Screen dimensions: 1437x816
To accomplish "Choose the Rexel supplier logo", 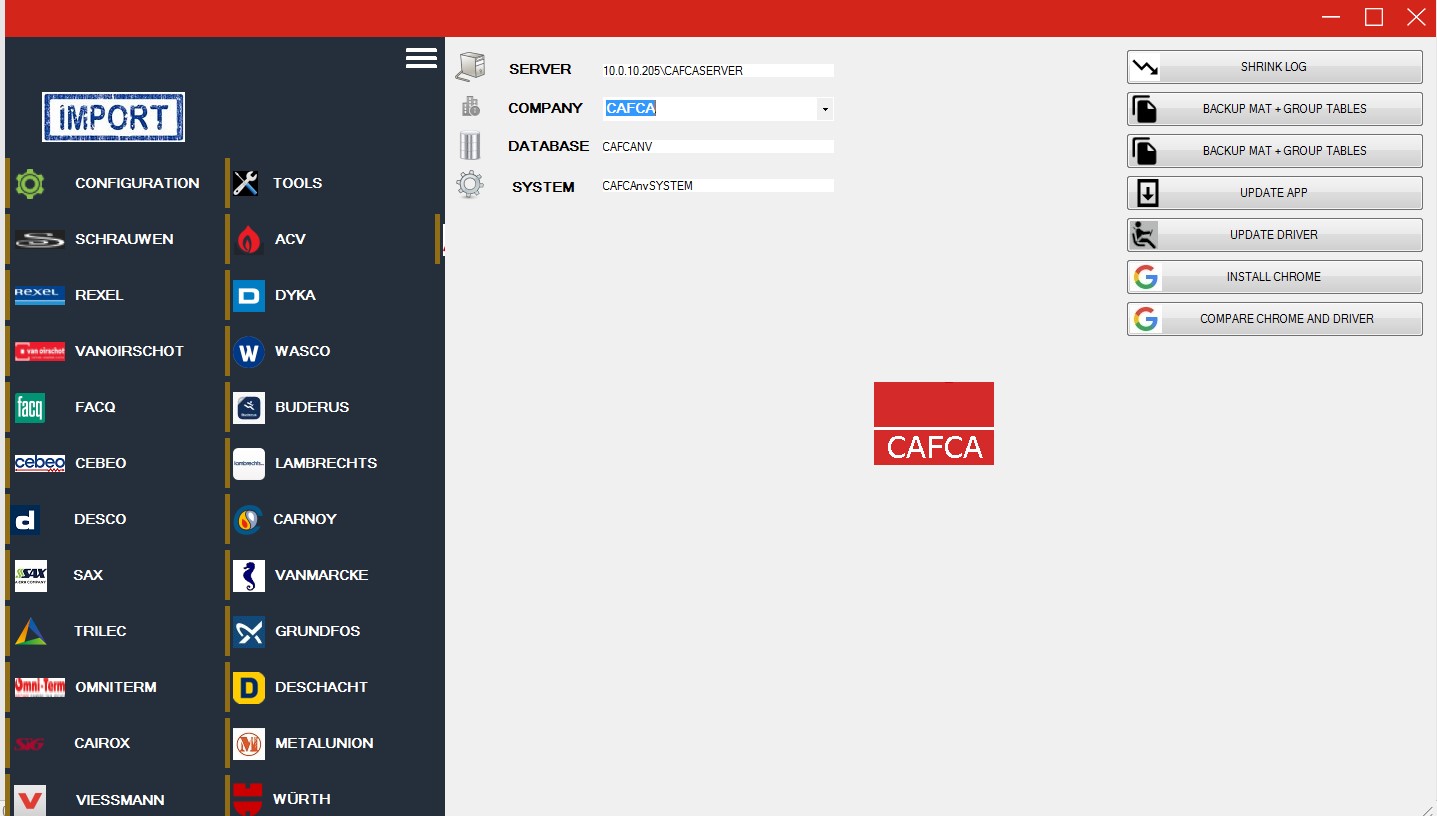I will 40,295.
